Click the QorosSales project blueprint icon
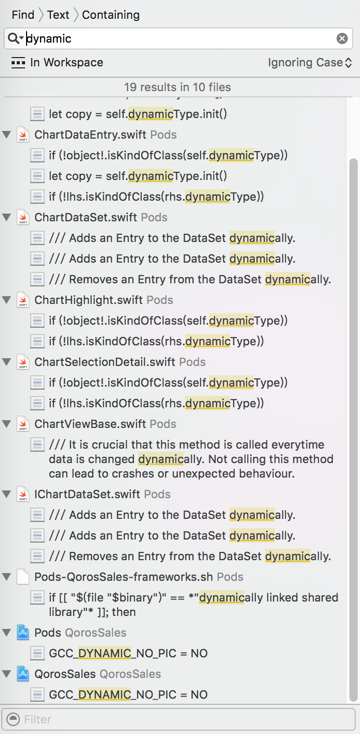The image size is (360, 734). 22,674
